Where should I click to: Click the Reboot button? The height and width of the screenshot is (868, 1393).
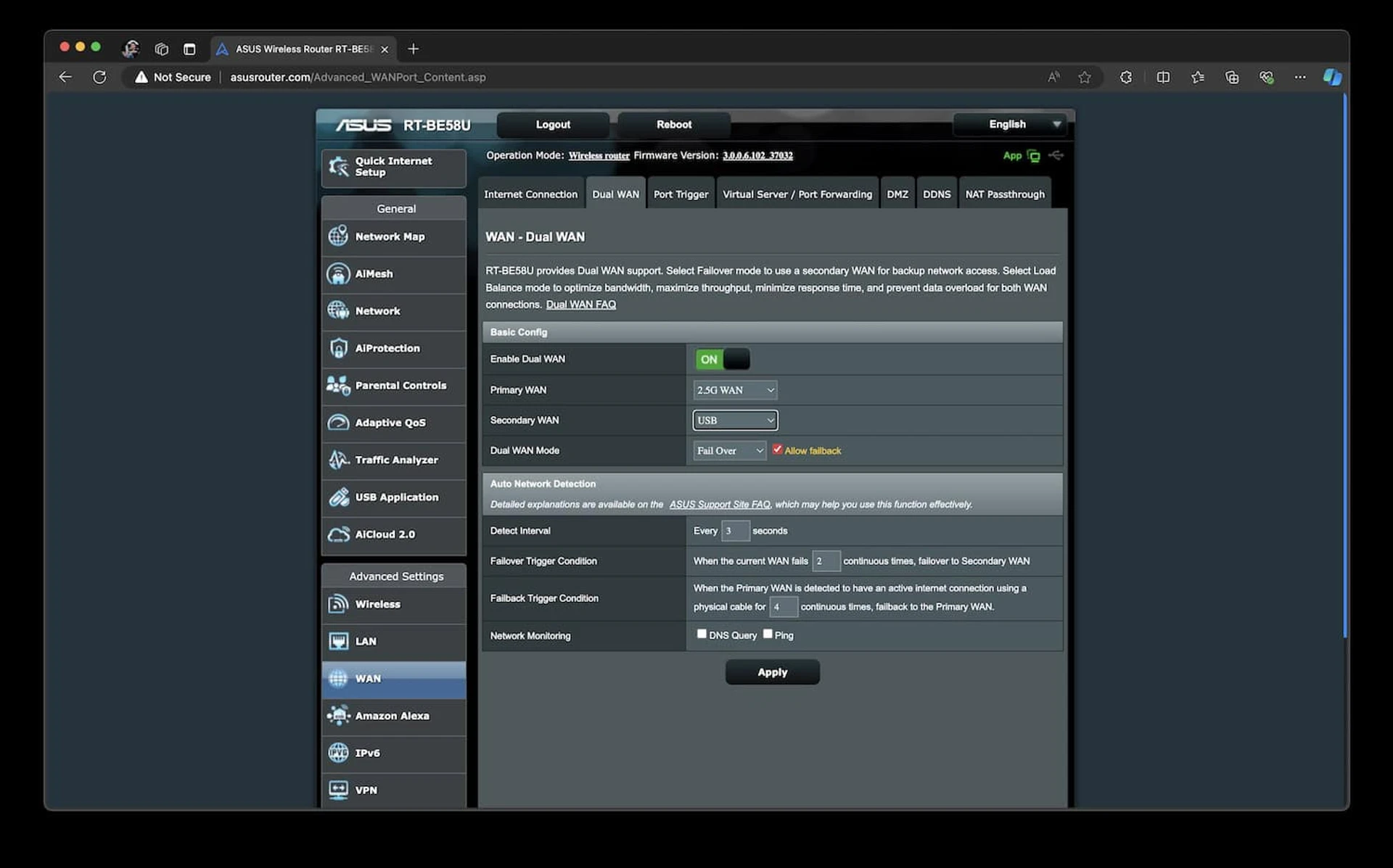674,125
